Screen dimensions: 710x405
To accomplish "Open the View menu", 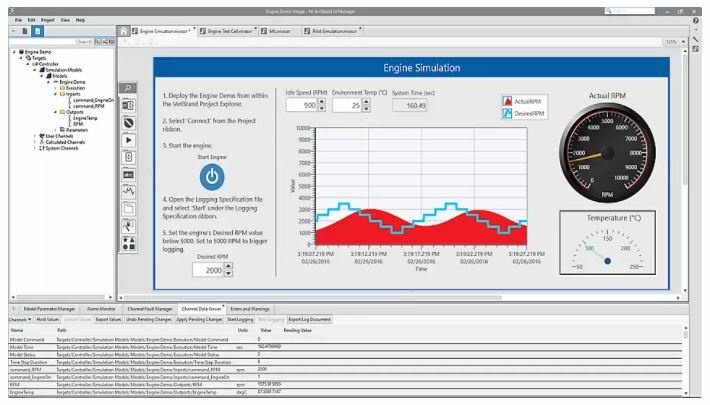I will pyautogui.click(x=65, y=20).
